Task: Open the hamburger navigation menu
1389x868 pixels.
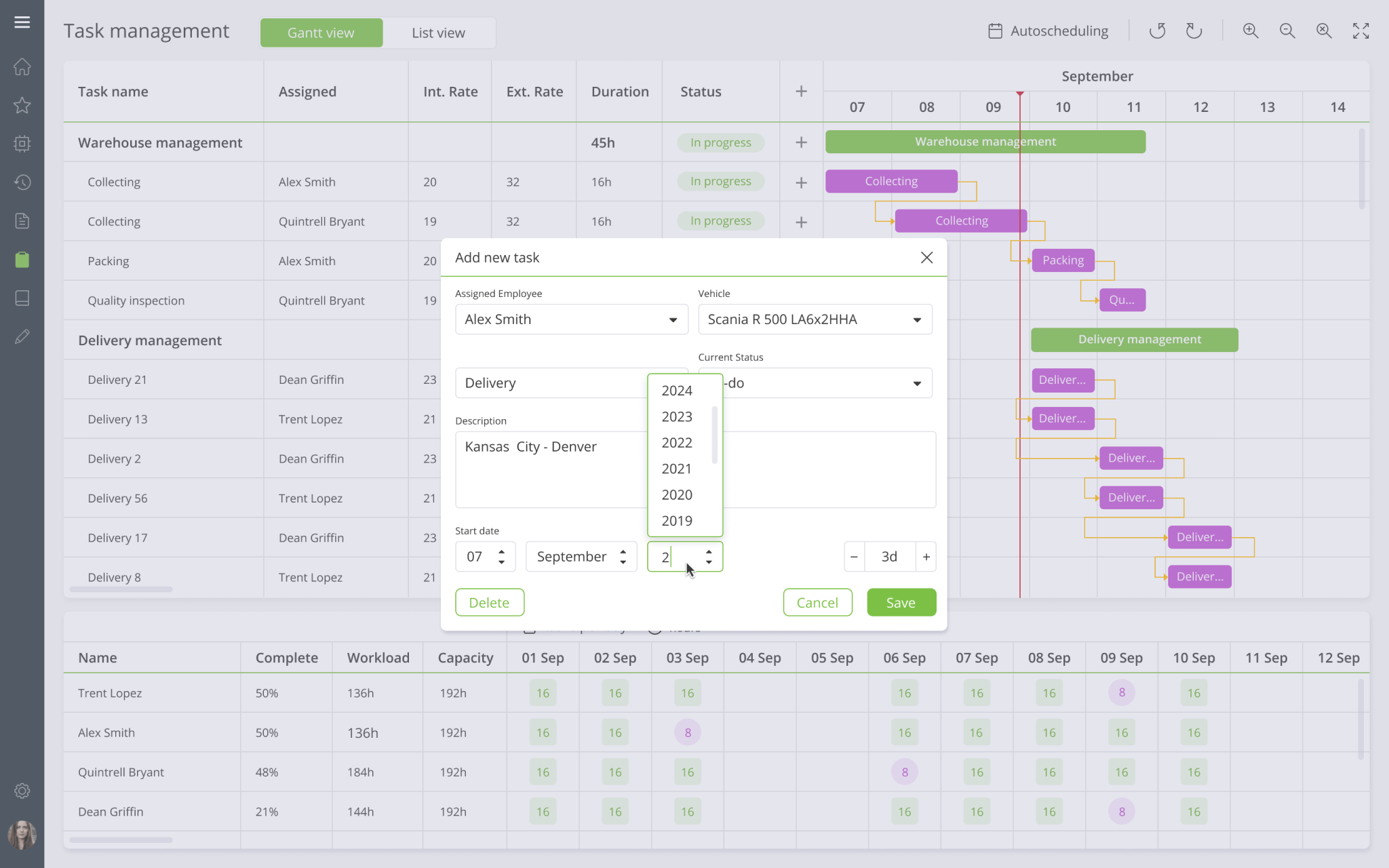Action: 22,21
